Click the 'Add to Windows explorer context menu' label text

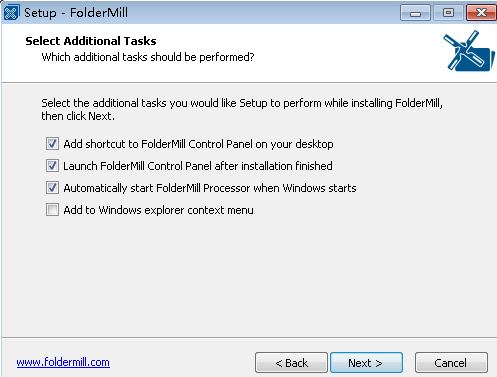point(158,210)
